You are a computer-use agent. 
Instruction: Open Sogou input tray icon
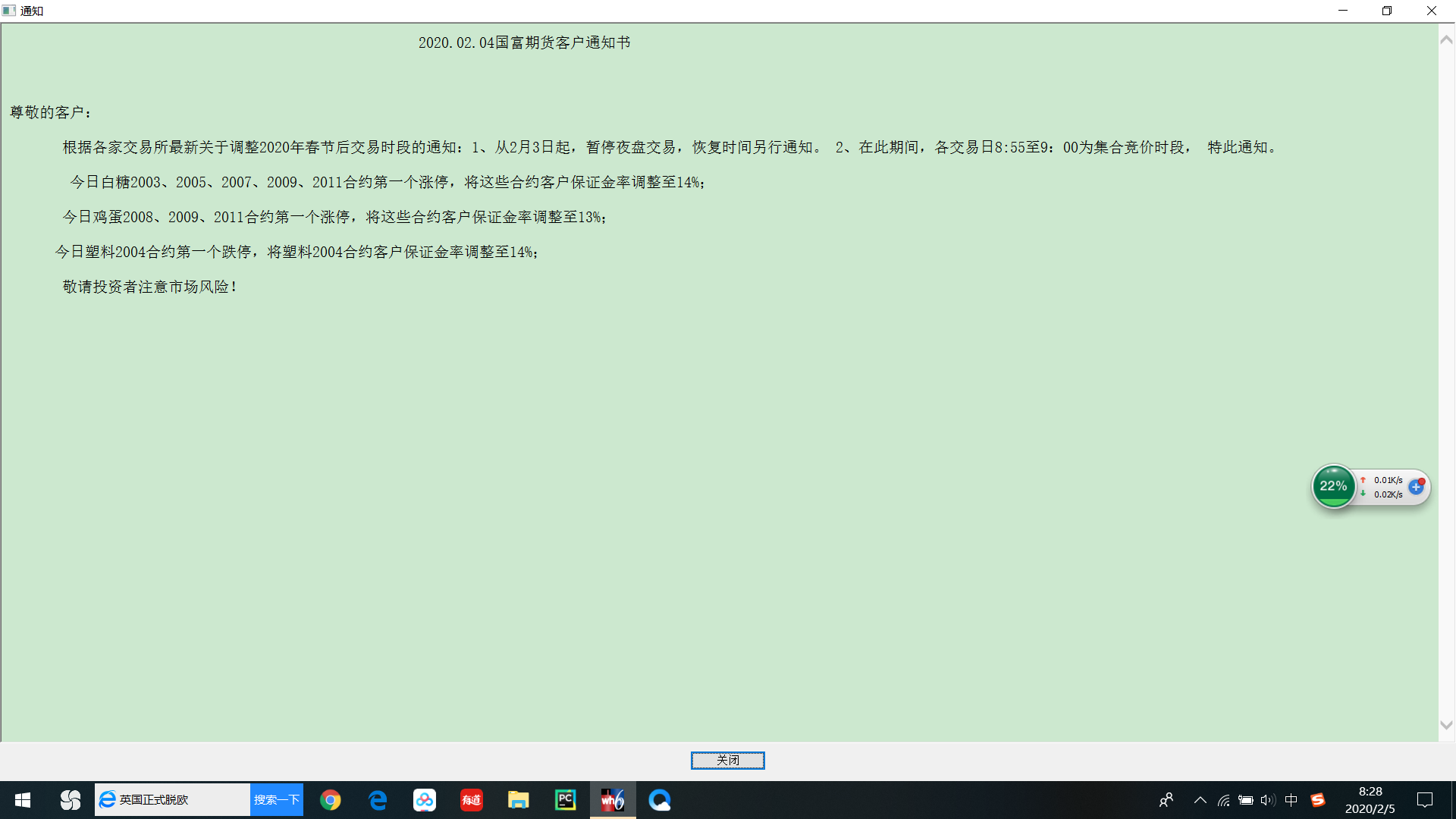(x=1318, y=800)
